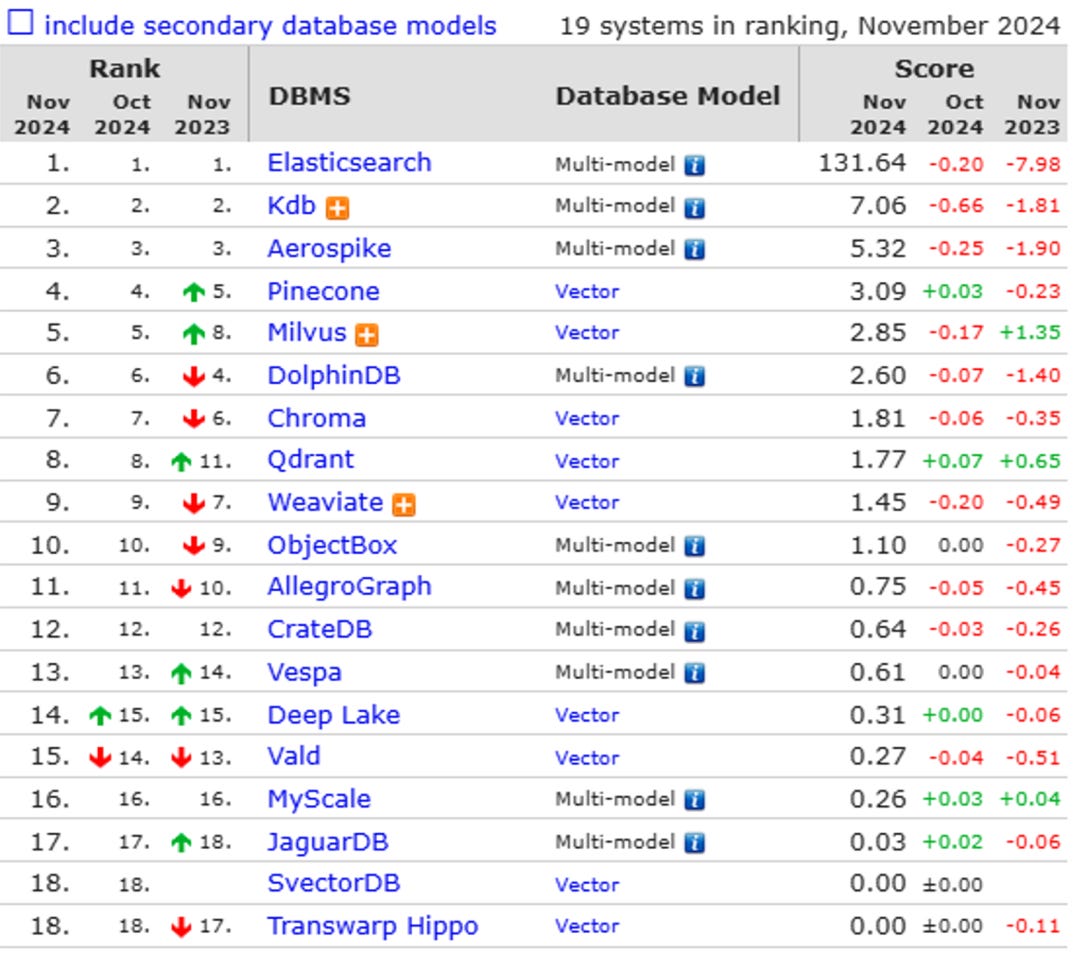Click the red down arrow in Chroma row

tap(194, 419)
